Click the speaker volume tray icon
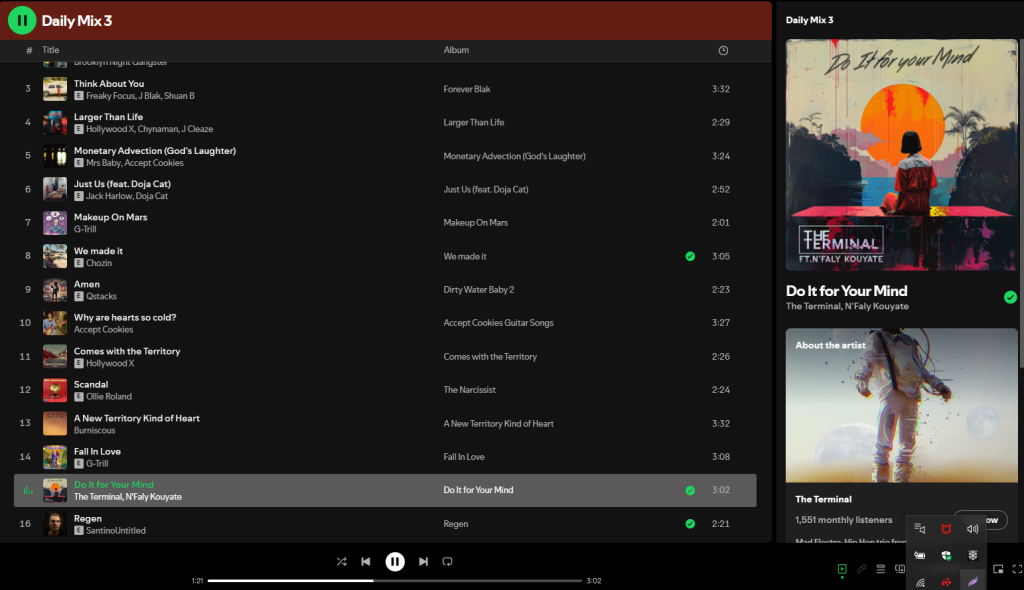 [x=972, y=529]
